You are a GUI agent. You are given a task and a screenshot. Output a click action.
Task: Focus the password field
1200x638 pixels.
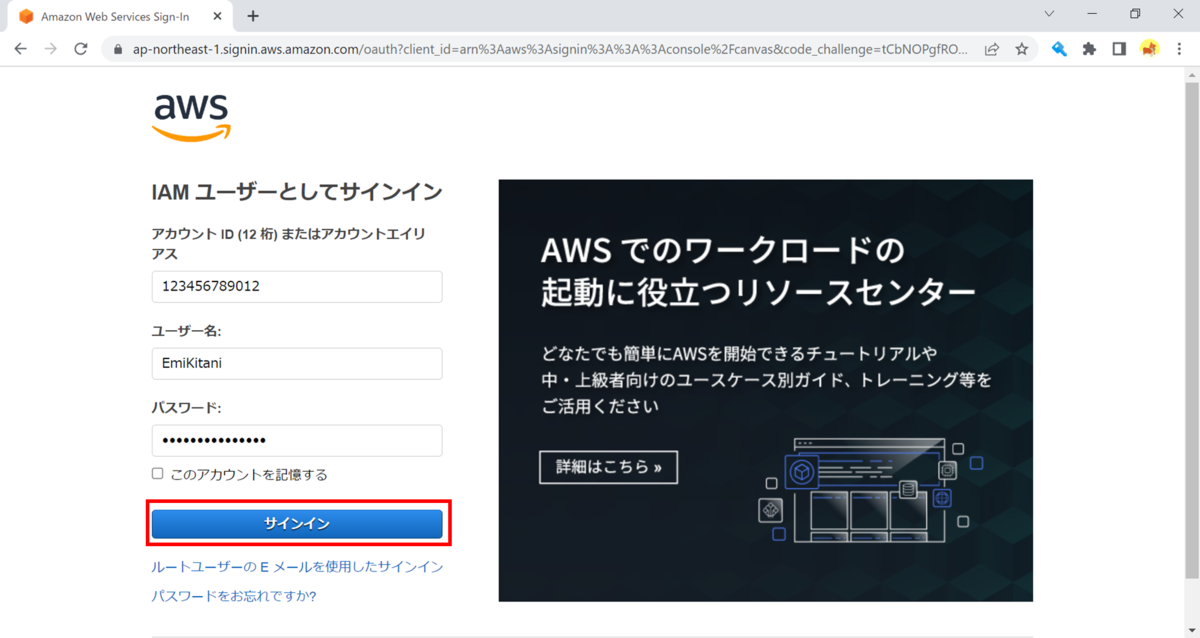(x=297, y=441)
